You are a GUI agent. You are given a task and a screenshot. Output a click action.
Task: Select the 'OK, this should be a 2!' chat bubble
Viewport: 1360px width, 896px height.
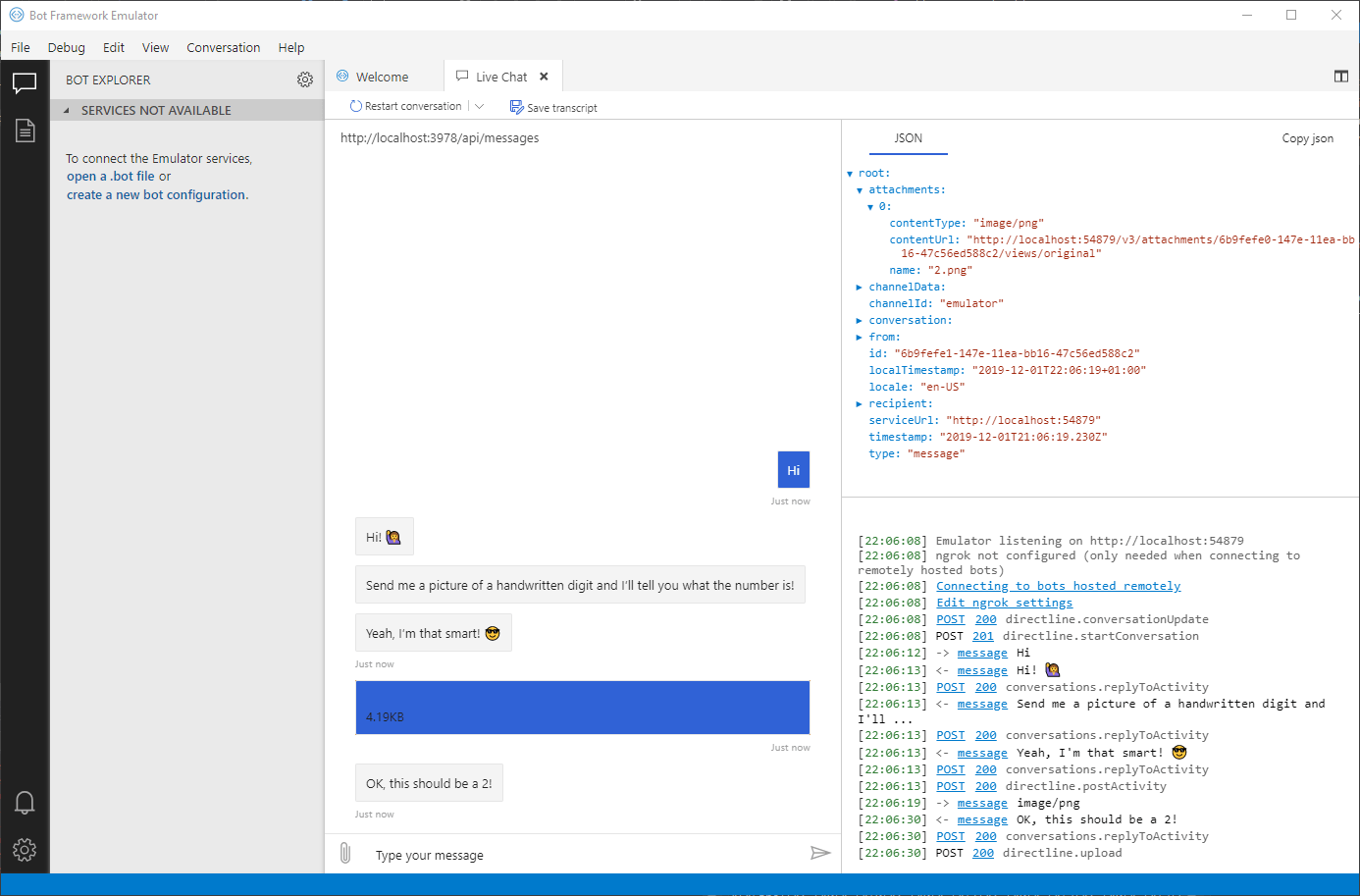point(429,783)
